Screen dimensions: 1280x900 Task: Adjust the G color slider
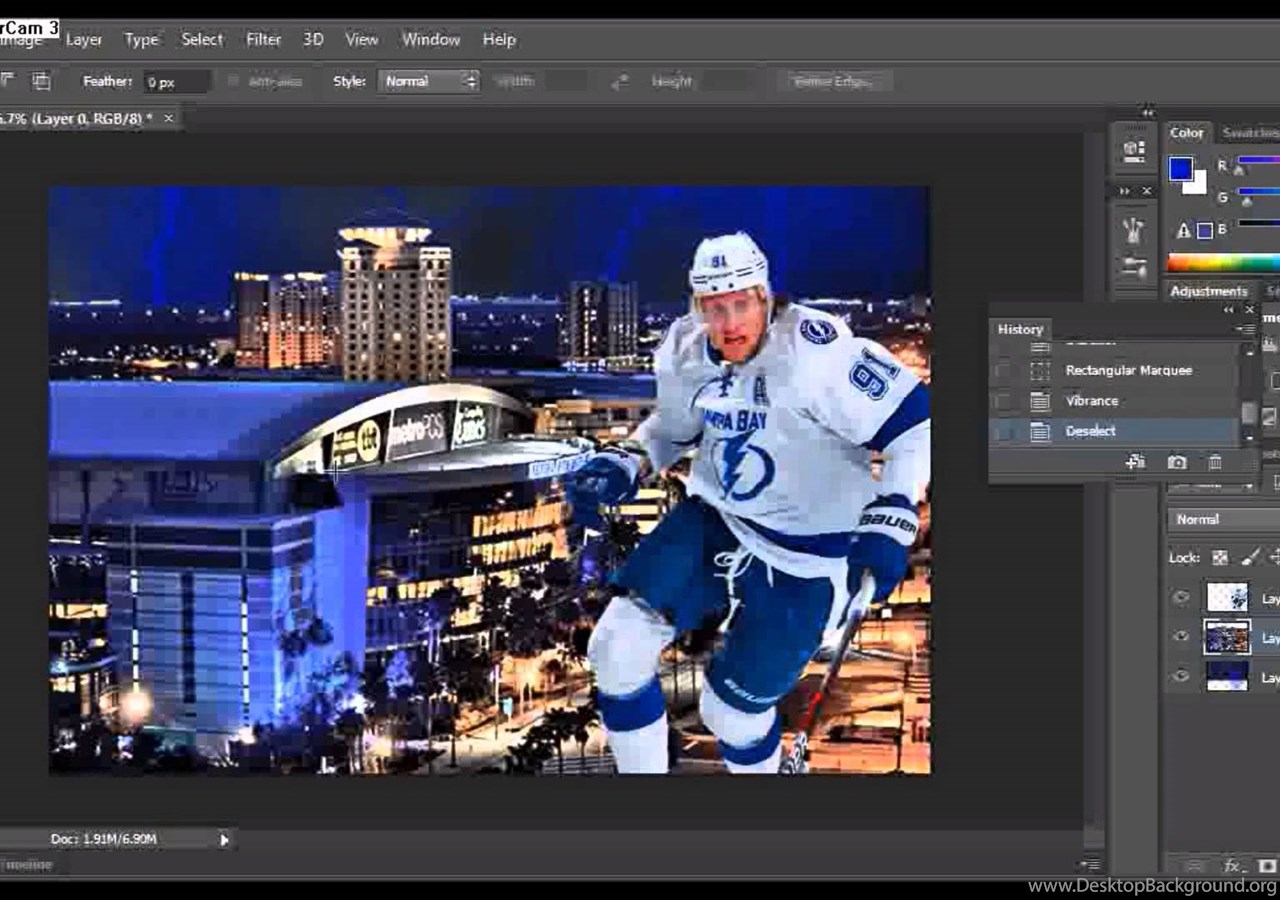click(x=1258, y=192)
